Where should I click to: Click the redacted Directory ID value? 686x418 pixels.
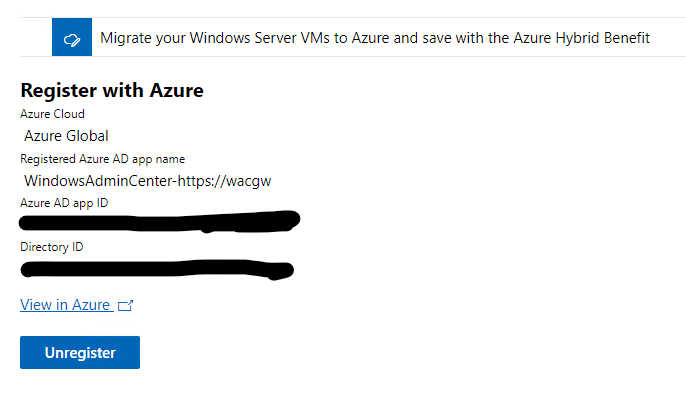(x=157, y=268)
